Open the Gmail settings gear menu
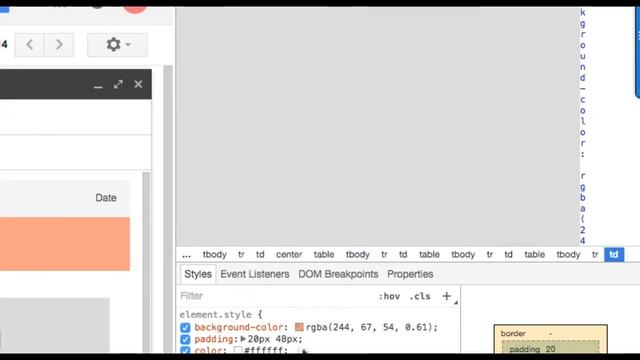 click(117, 44)
